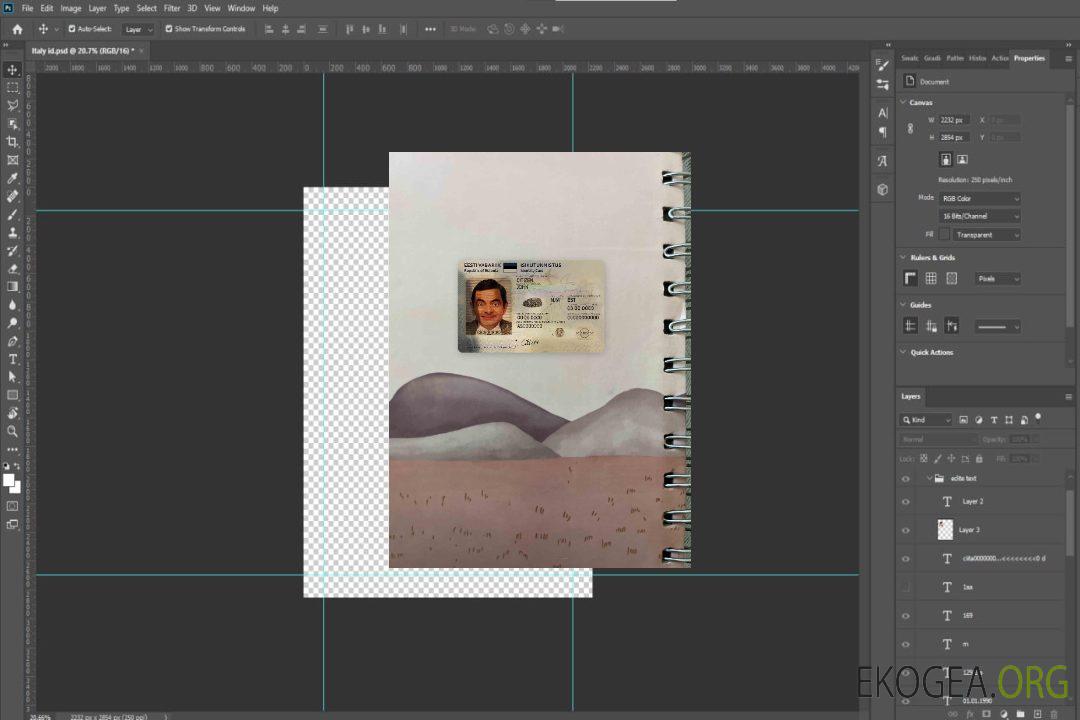Screen dimensions: 1080x720
Task: Select the Zoom tool
Action: 12,431
